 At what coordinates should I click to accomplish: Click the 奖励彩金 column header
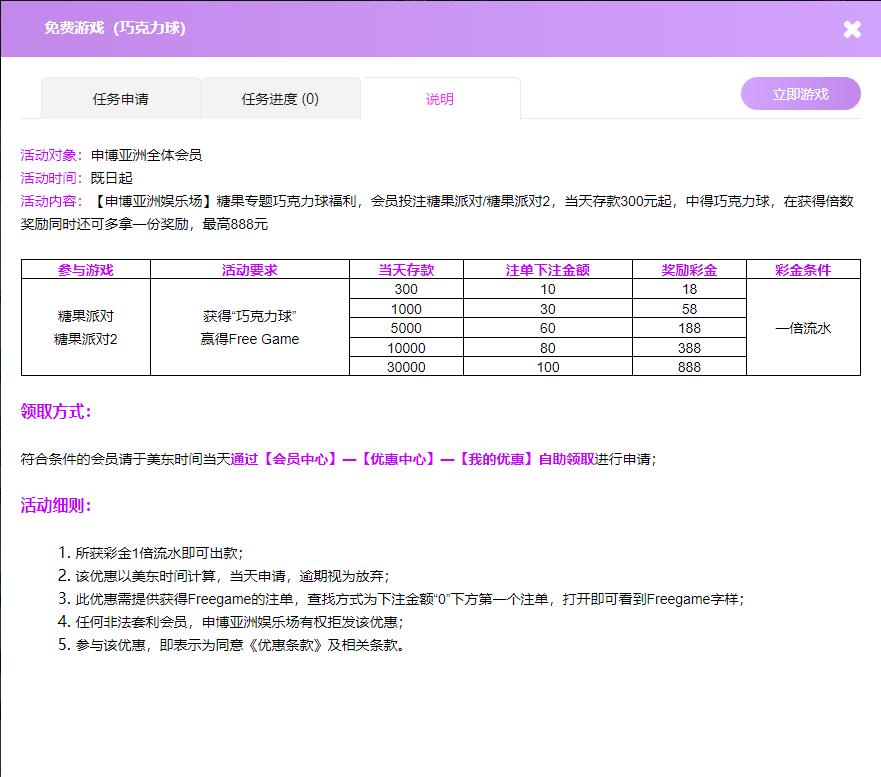pos(689,270)
